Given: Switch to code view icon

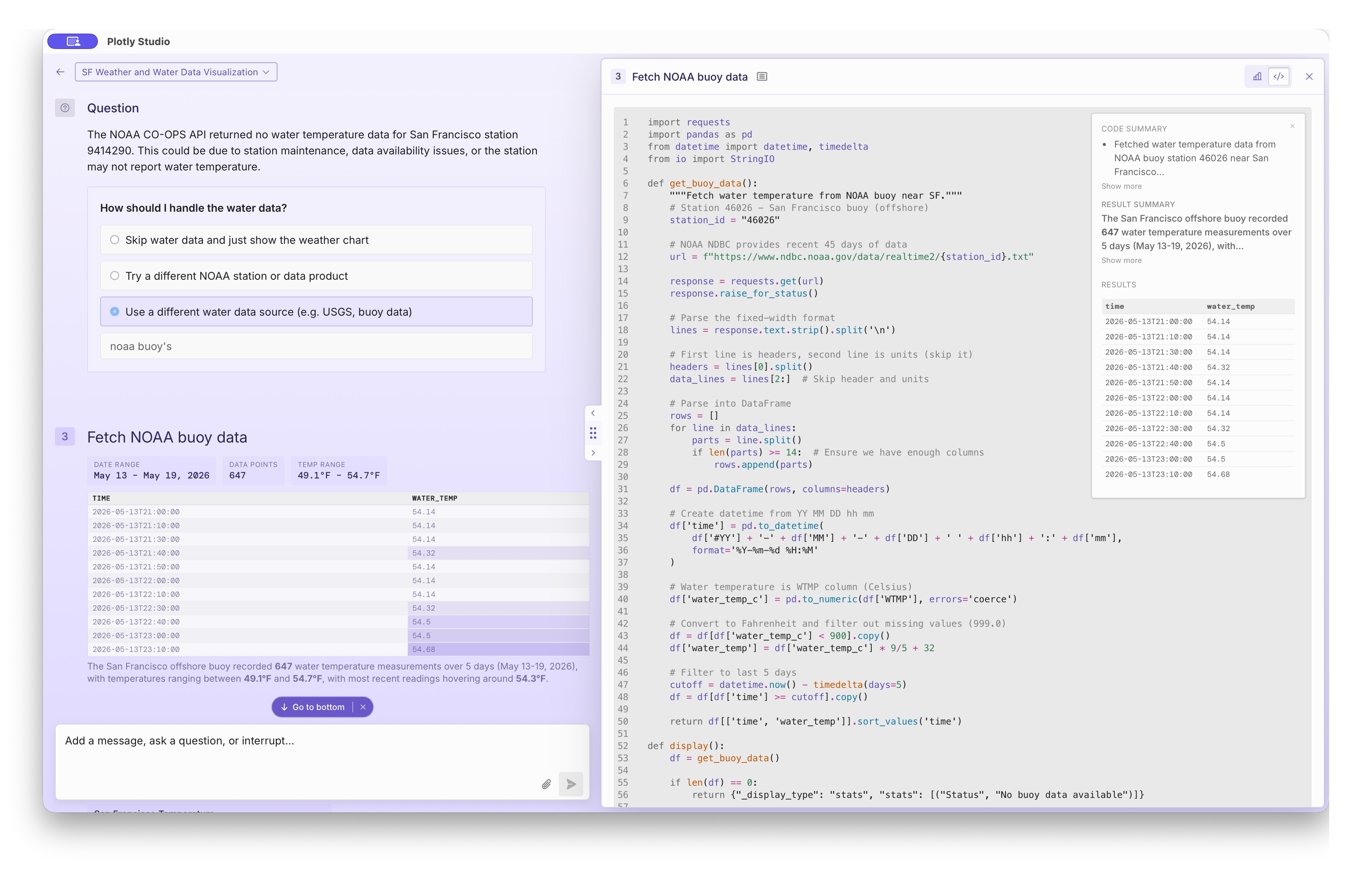Looking at the screenshot, I should (1278, 76).
